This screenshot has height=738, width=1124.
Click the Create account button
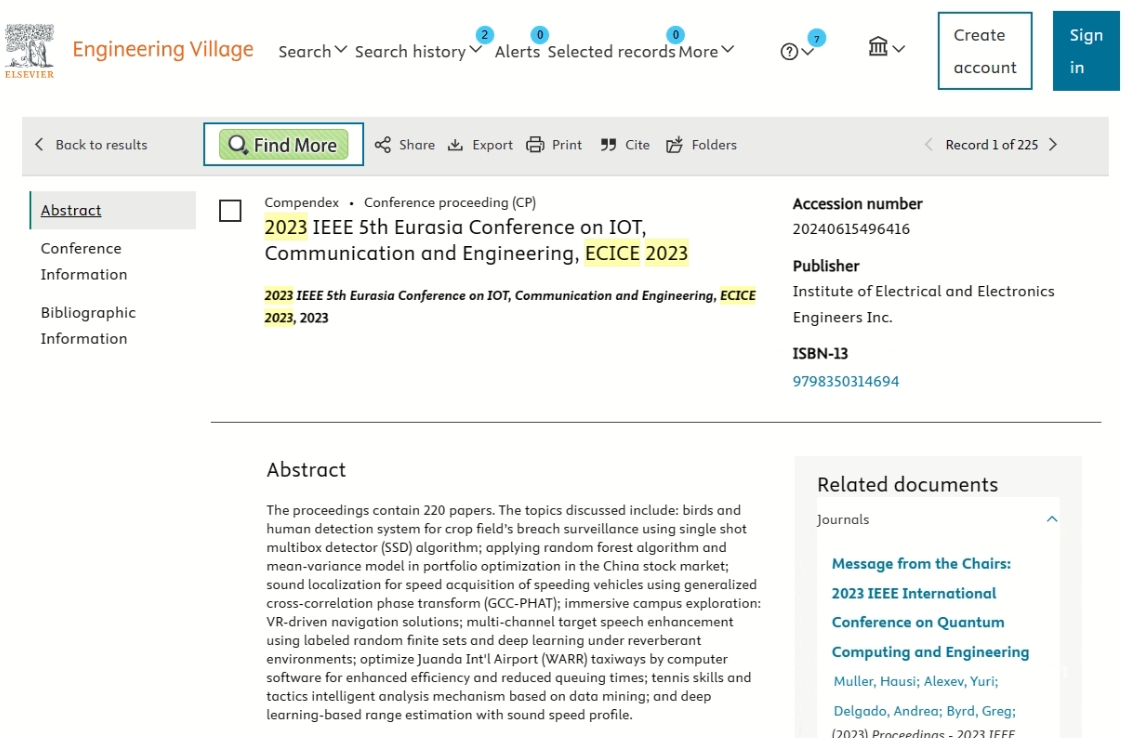tap(985, 51)
